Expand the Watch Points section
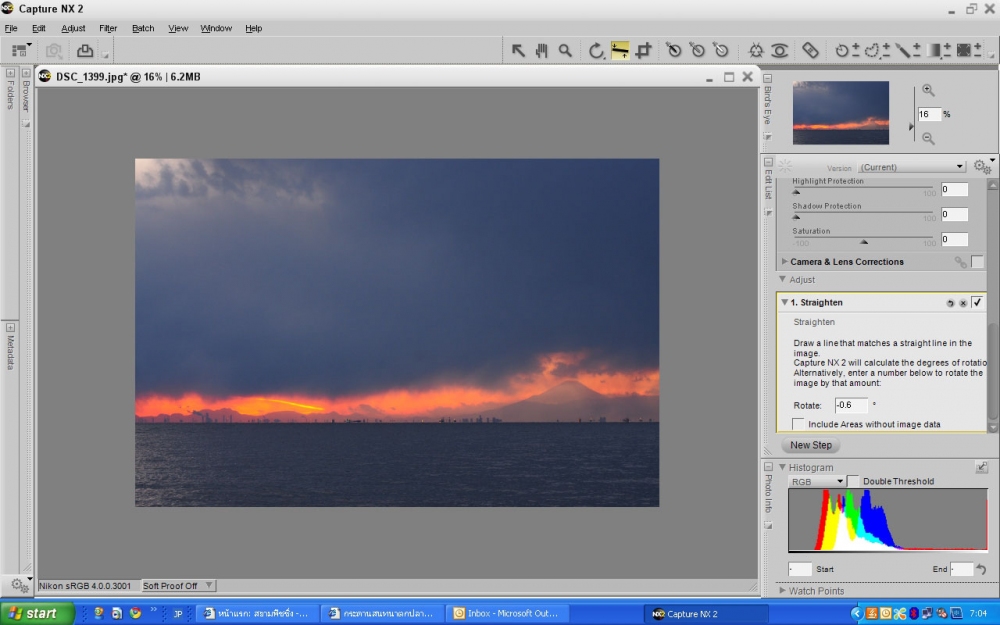 coord(783,591)
